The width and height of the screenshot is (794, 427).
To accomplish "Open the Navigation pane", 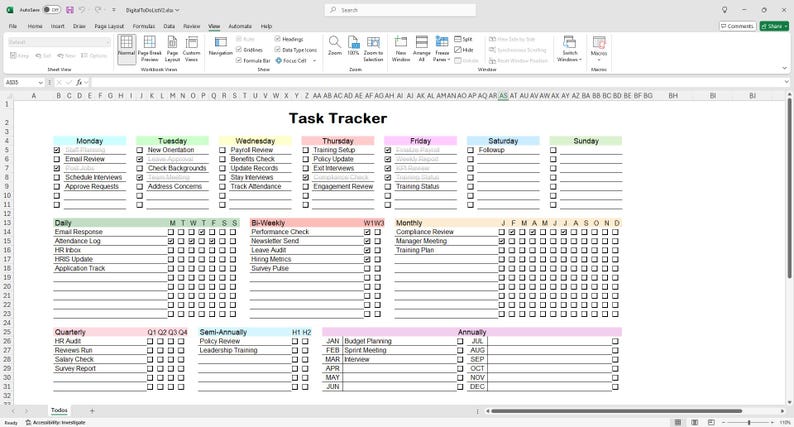I will click(x=220, y=46).
